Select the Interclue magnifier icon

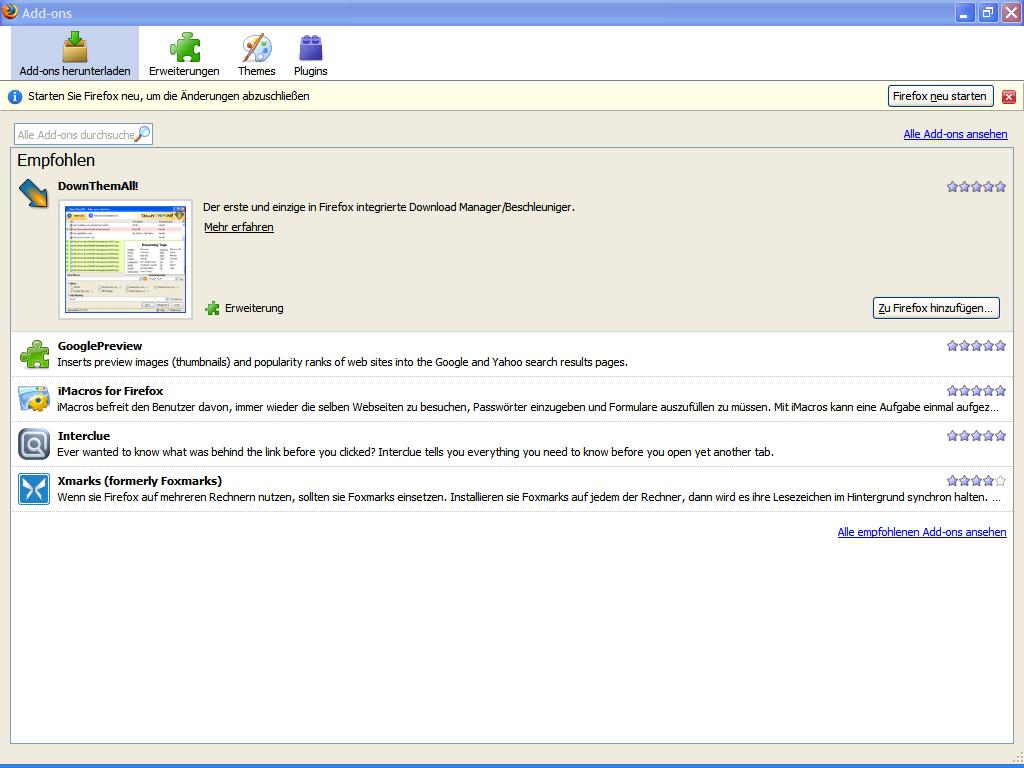click(34, 445)
